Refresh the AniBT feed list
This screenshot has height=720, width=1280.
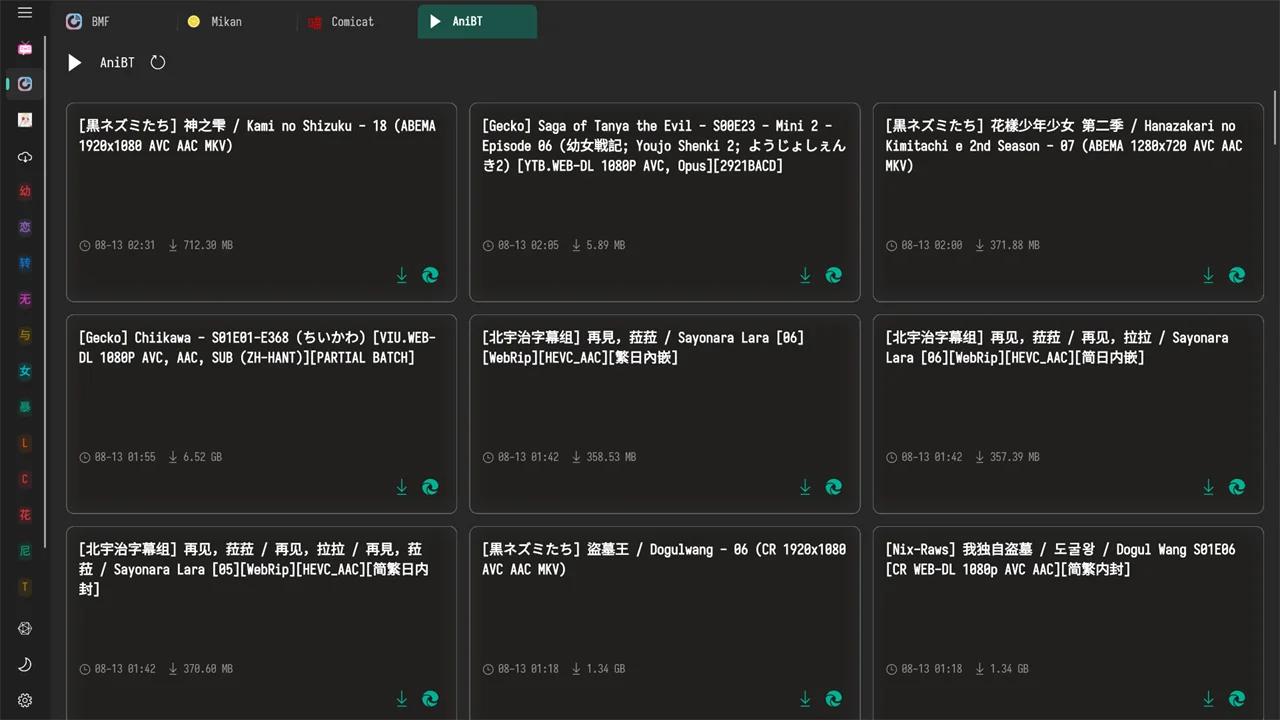[x=158, y=63]
